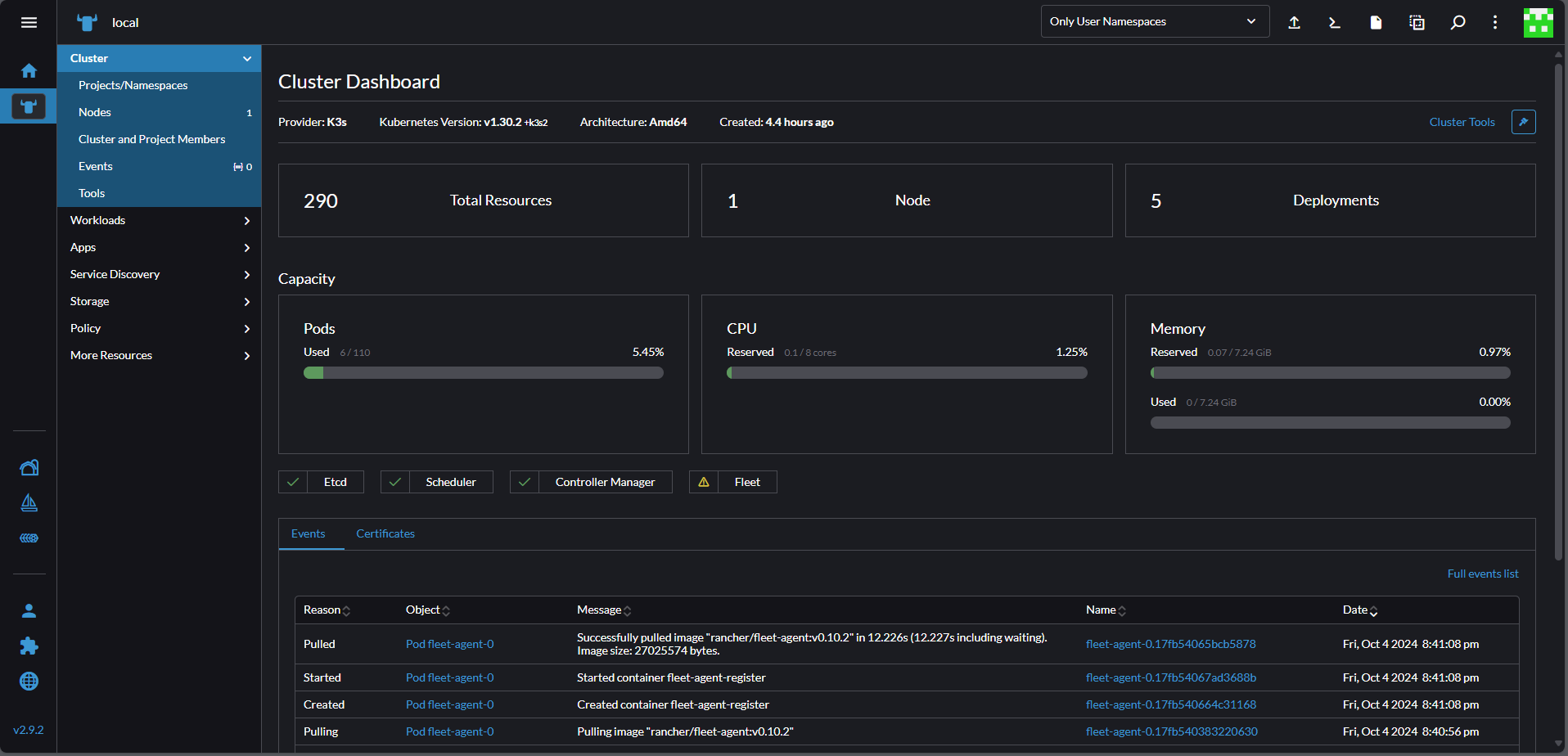Click the Etcd green checkmark icon
Viewport: 1568px width, 756px height.
(293, 482)
